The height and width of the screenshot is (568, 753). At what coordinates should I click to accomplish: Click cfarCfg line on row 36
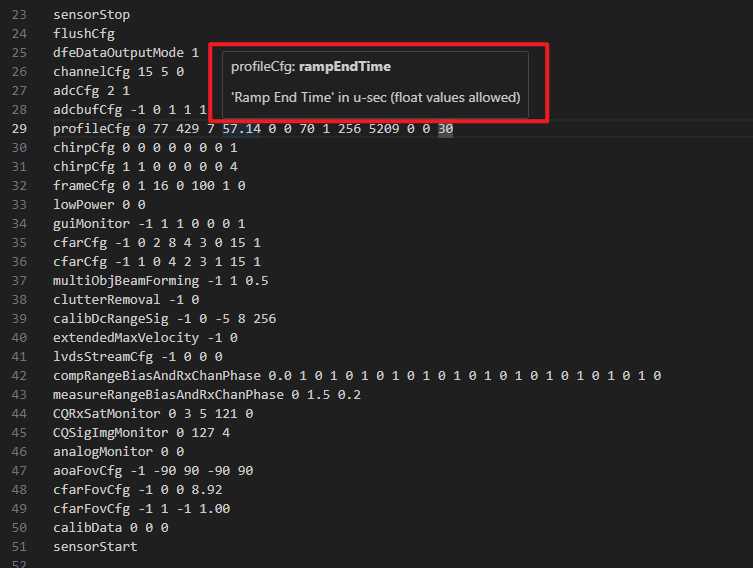(157, 262)
